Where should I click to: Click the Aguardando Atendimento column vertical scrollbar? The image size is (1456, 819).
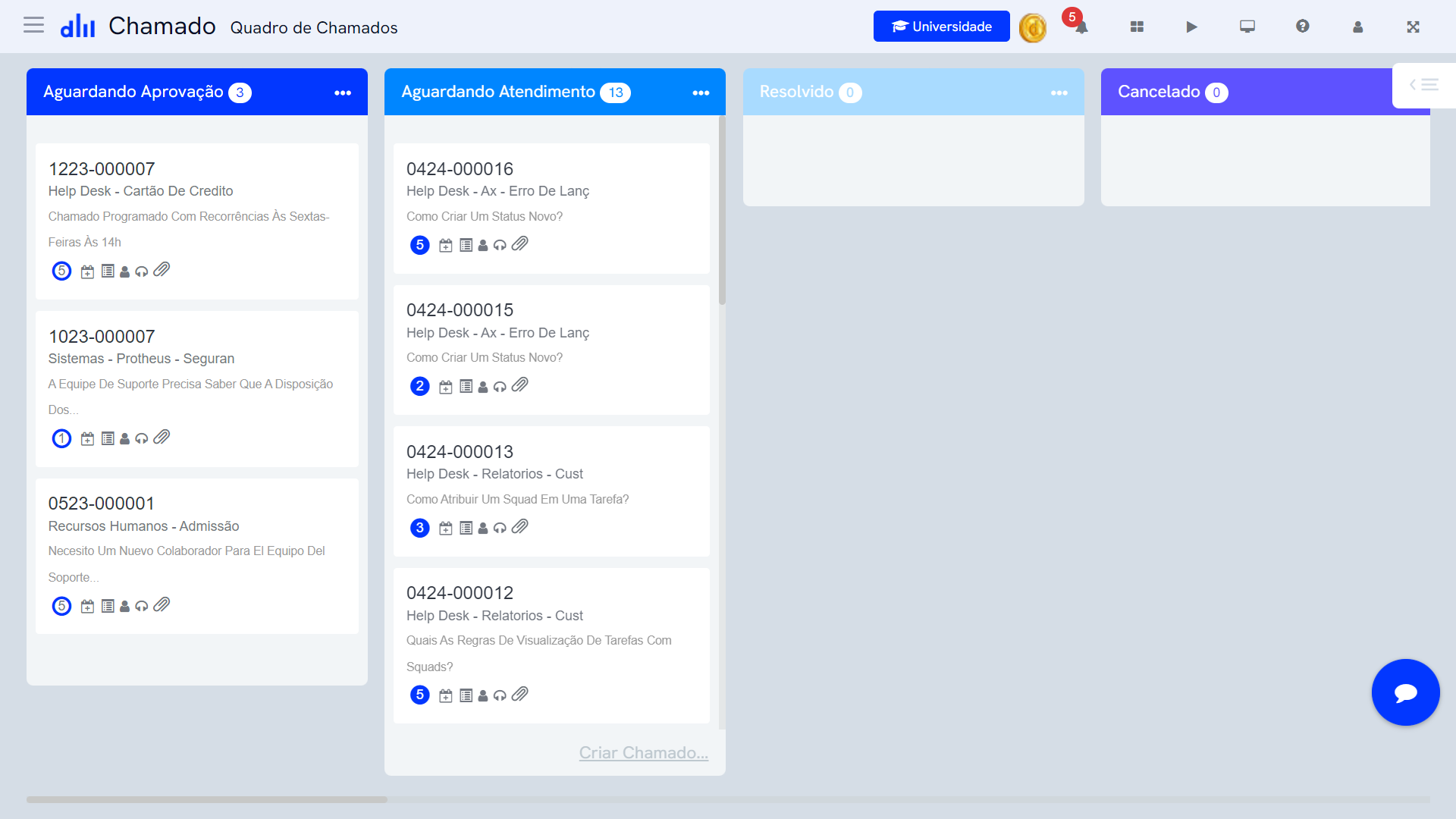click(722, 211)
